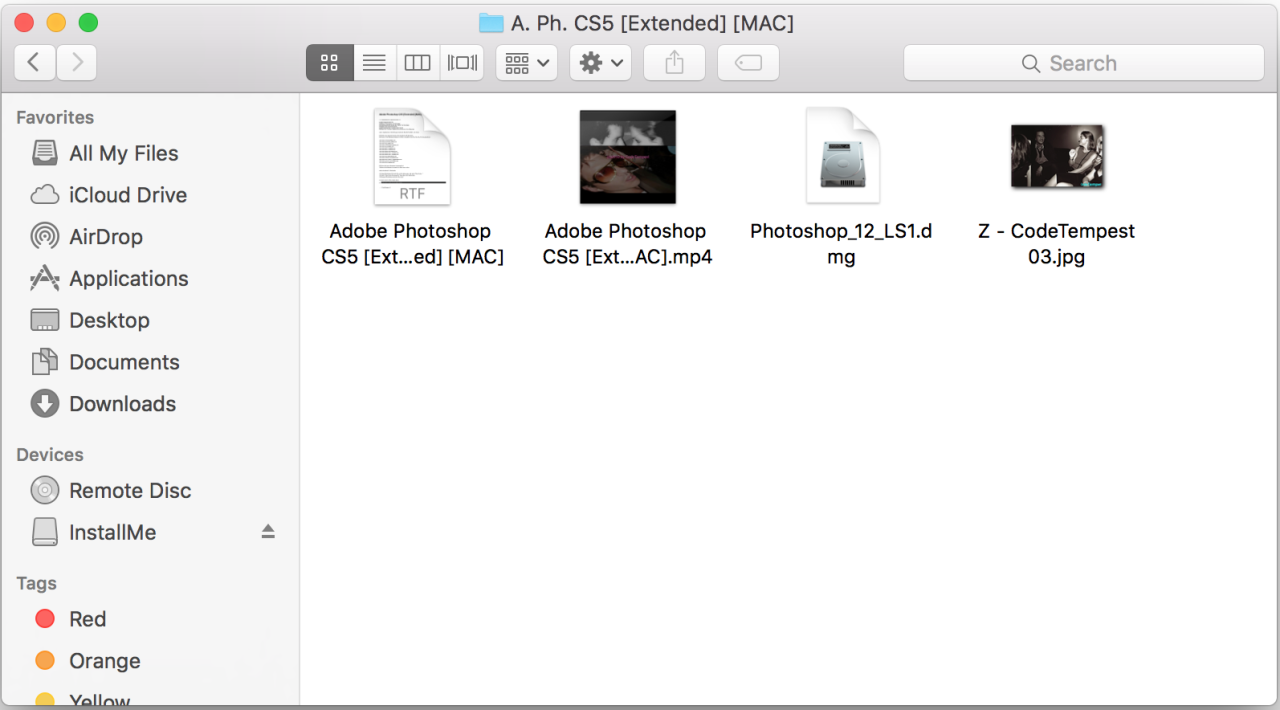This screenshot has width=1280, height=710.
Task: Open iCloud Drive from sidebar
Action: (x=127, y=195)
